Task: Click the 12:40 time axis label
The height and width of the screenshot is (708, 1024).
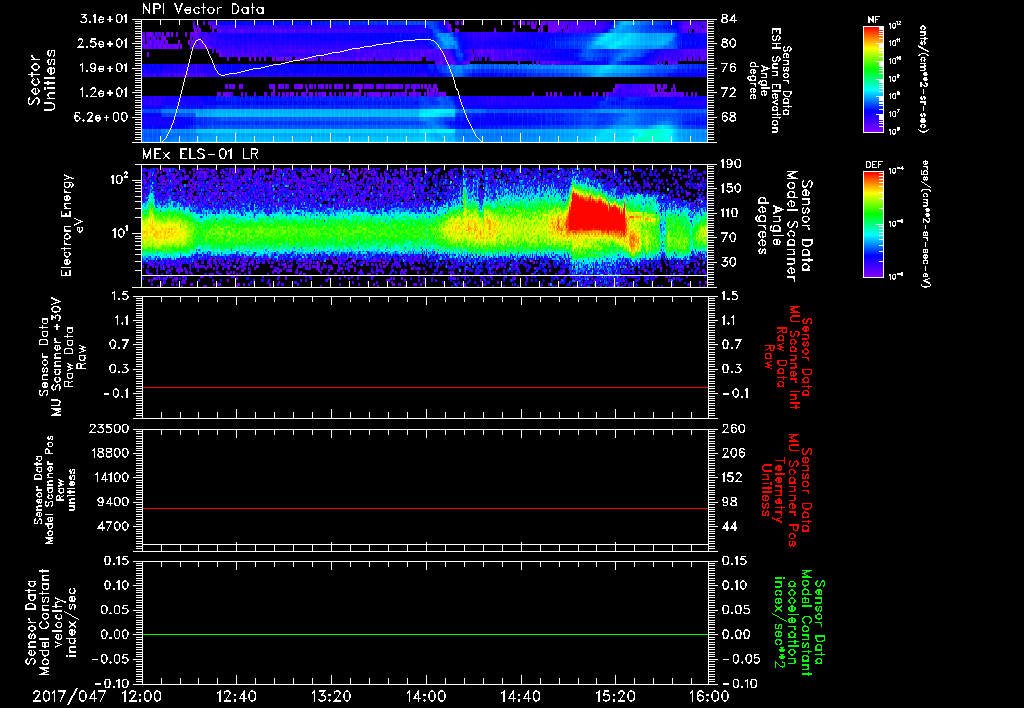Action: coord(236,697)
